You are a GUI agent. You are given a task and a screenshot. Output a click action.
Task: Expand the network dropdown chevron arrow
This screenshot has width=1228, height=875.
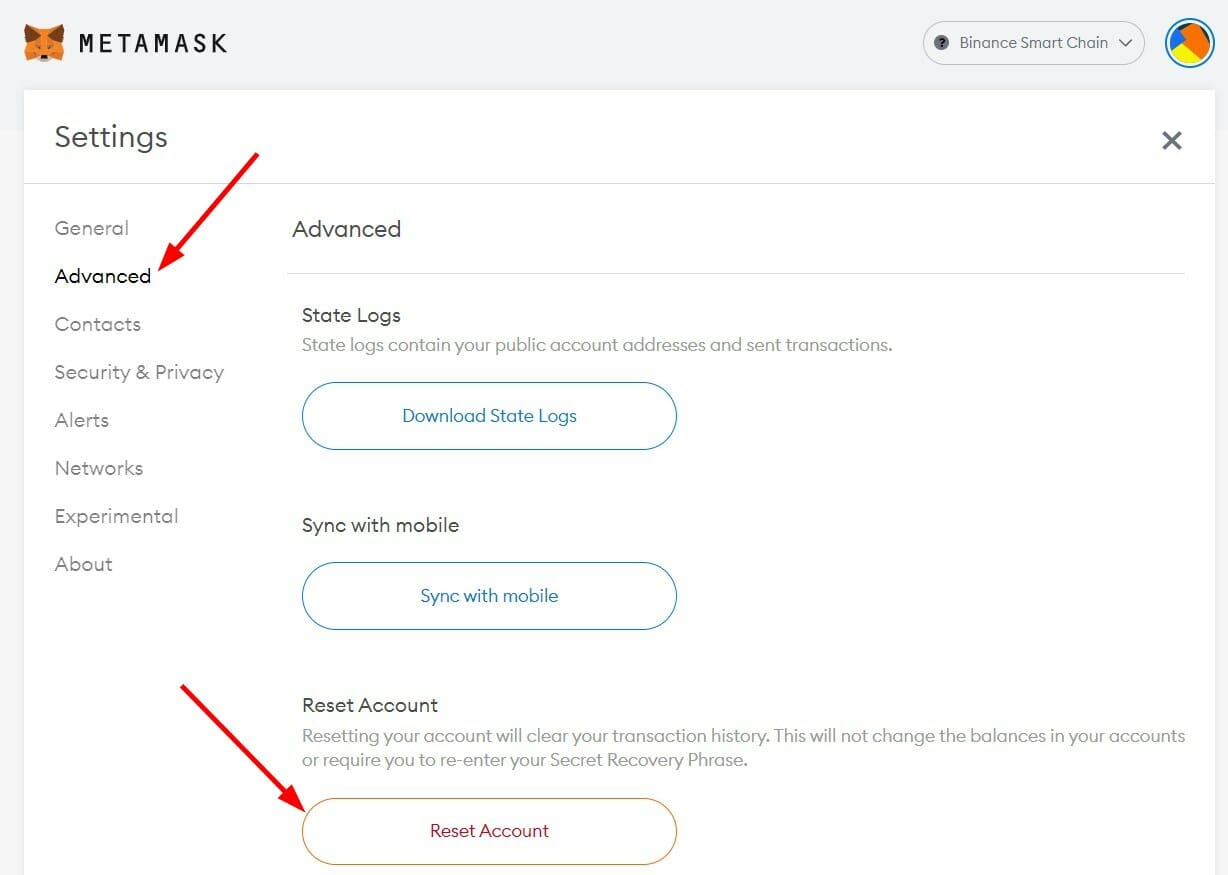[x=1126, y=43]
